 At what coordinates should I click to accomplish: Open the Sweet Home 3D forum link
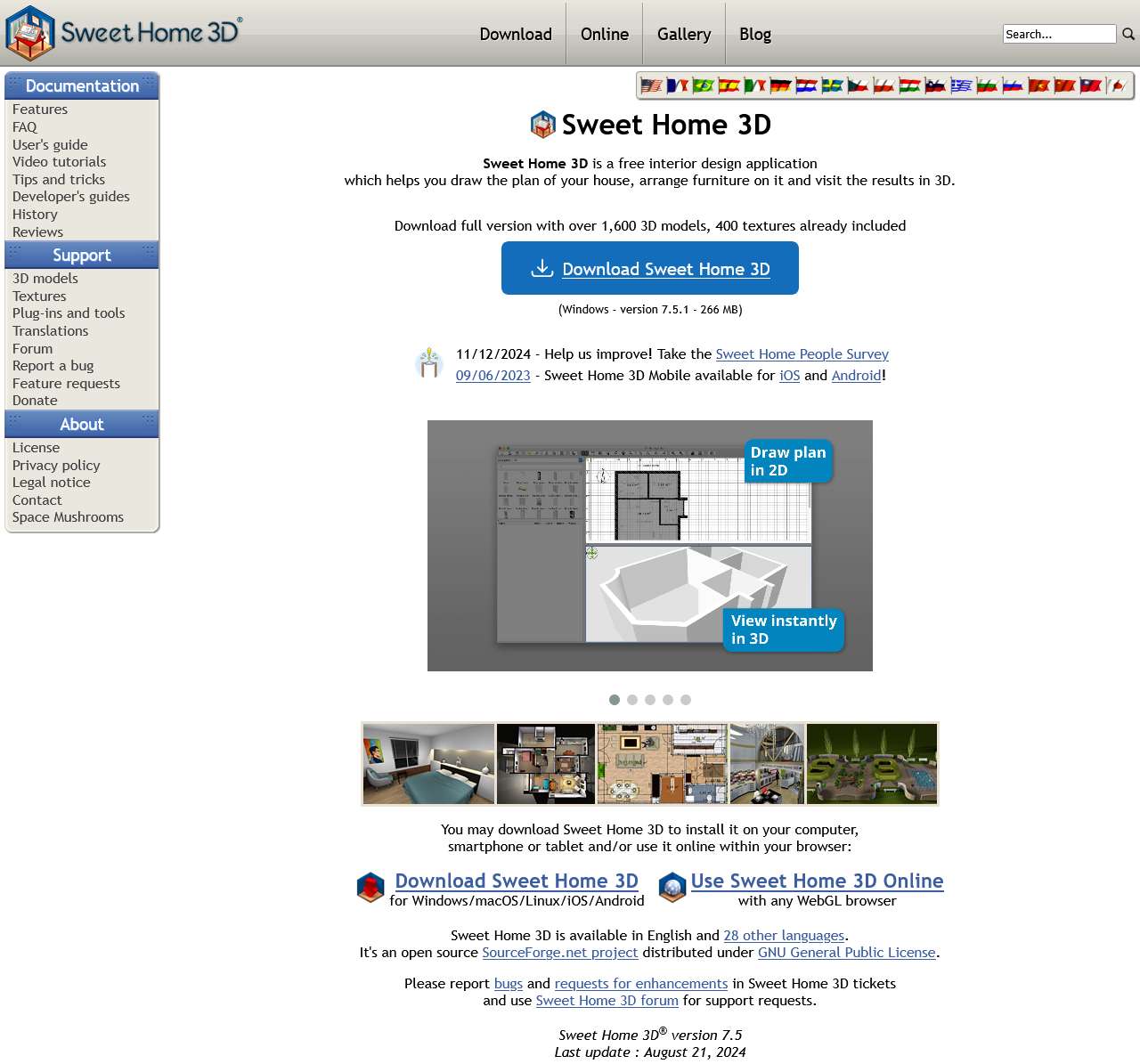click(607, 1001)
